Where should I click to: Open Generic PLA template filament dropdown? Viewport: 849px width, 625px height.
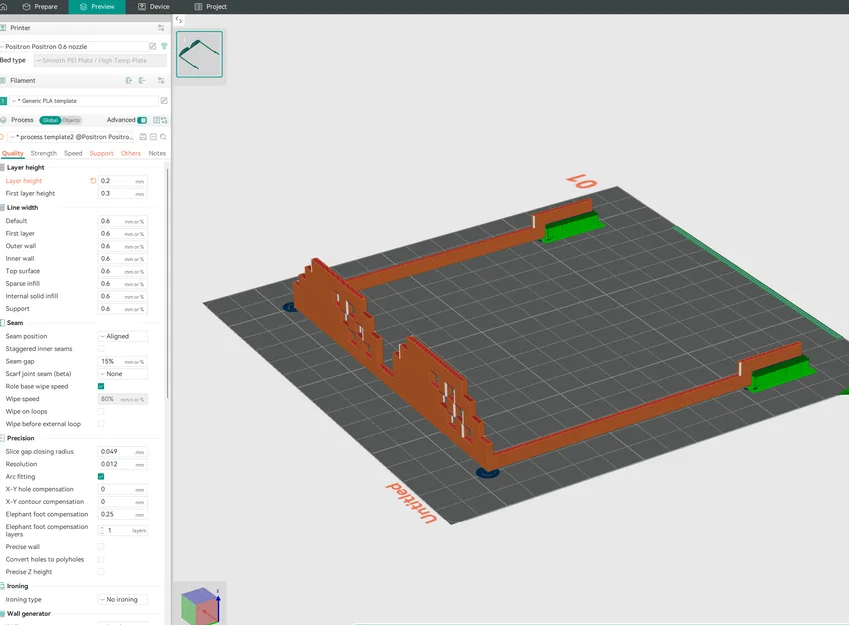(x=84, y=101)
